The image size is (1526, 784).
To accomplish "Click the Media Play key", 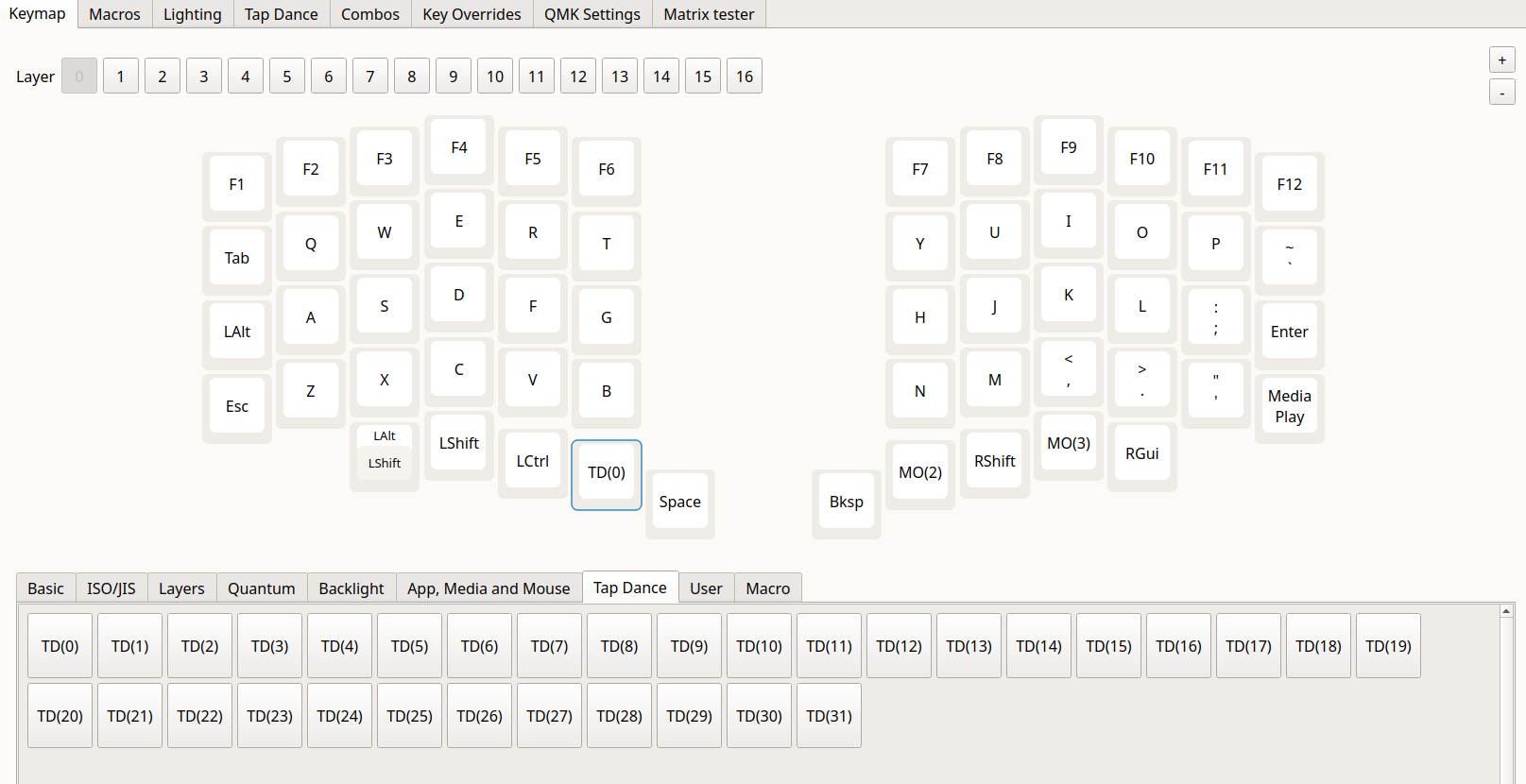I will click(x=1289, y=406).
